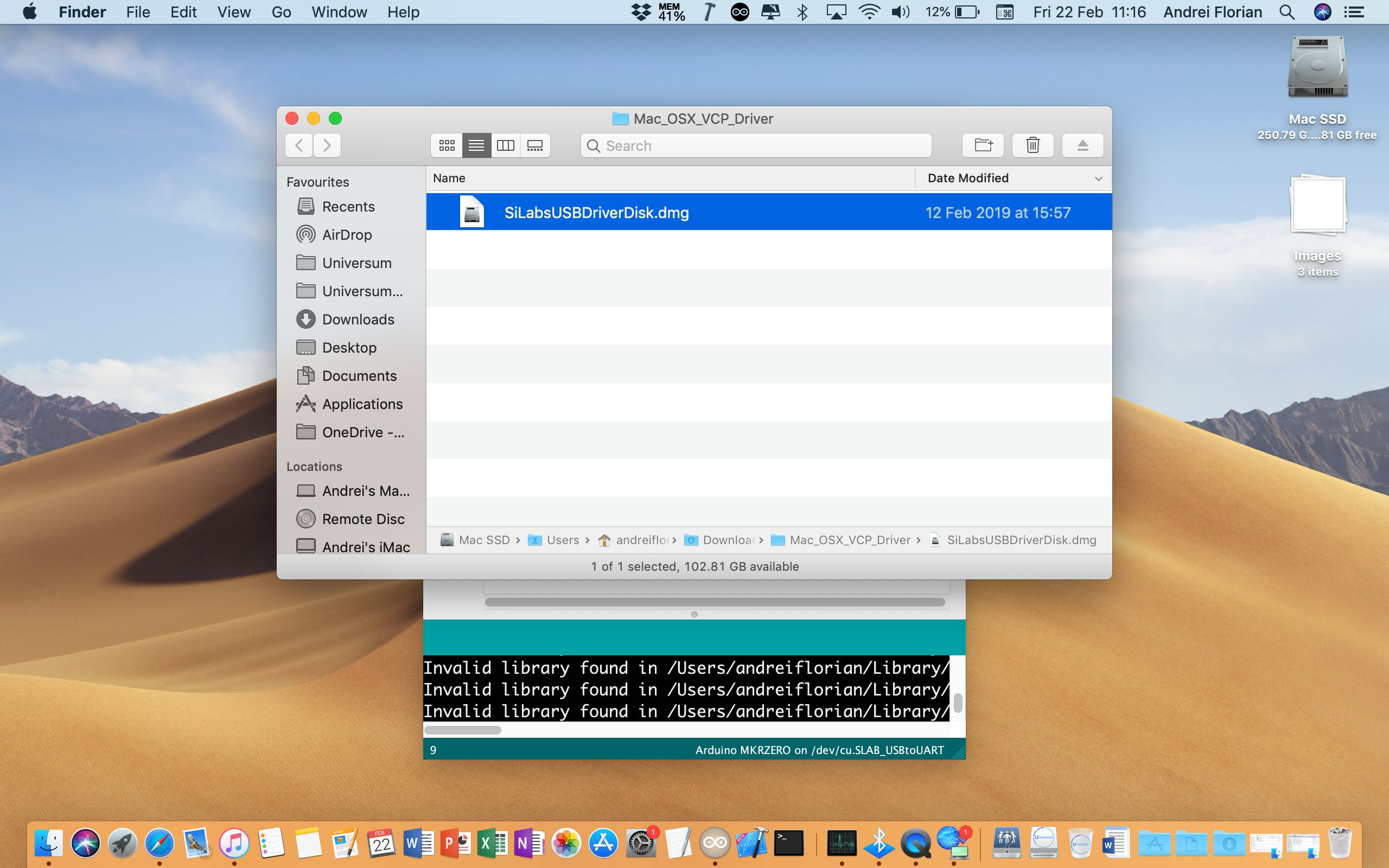Open Mac SSD drive on desktop
The image size is (1389, 868).
click(1317, 67)
